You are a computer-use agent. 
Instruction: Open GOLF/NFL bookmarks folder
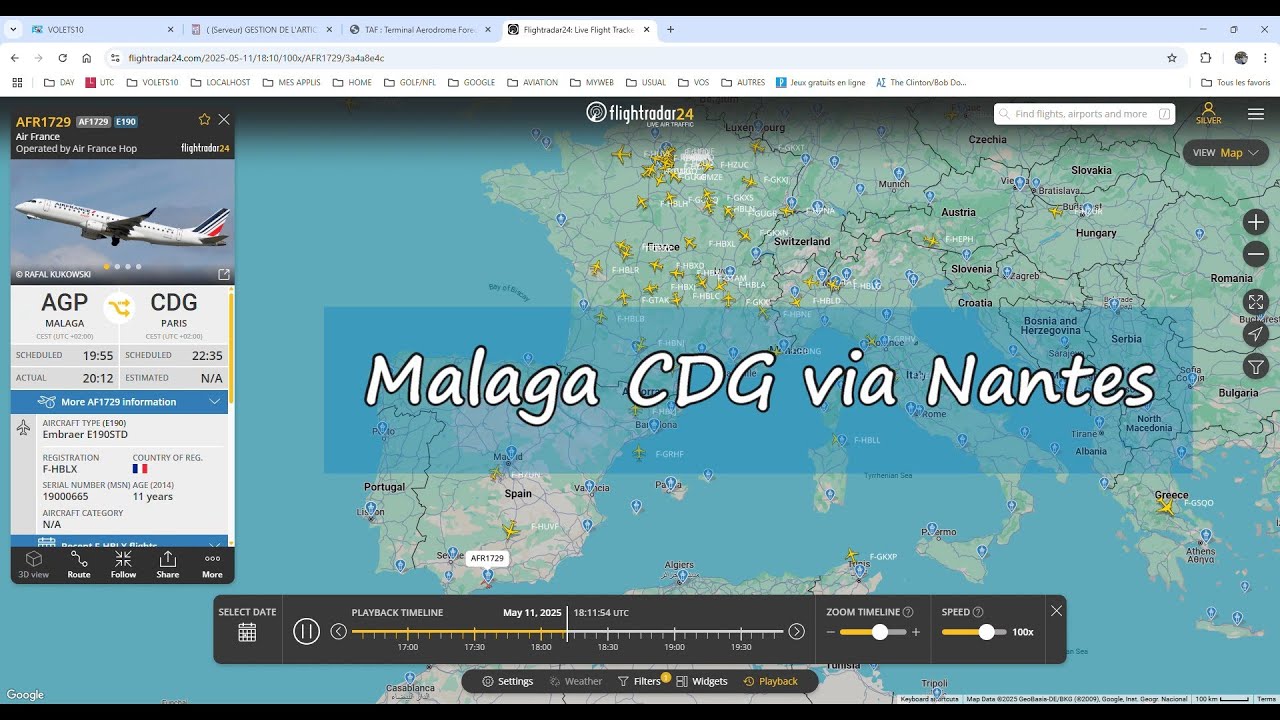(x=409, y=82)
